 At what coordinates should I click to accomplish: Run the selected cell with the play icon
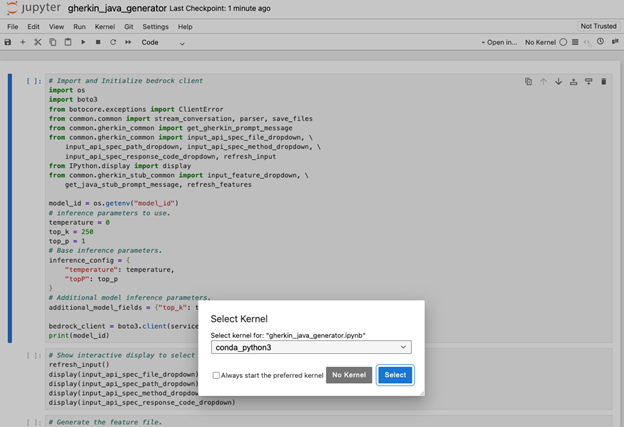[x=83, y=43]
